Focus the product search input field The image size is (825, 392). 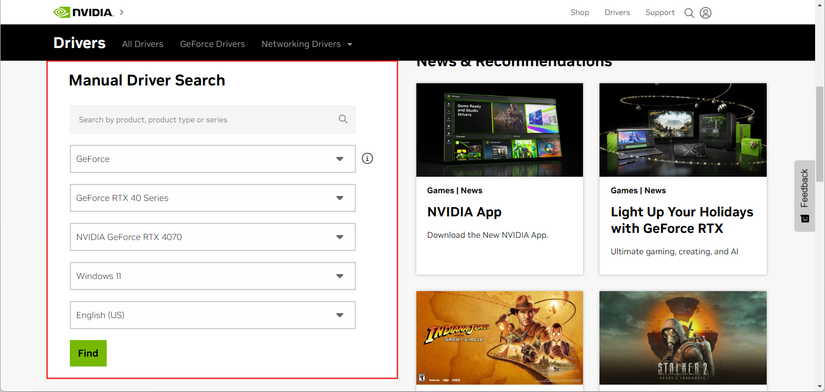pos(213,119)
